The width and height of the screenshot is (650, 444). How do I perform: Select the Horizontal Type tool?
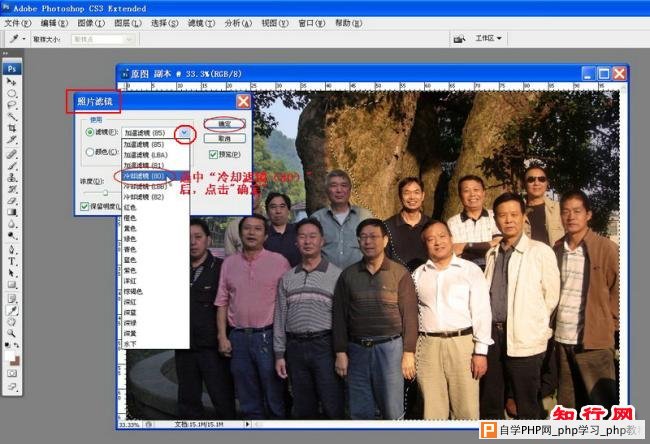click(x=12, y=261)
